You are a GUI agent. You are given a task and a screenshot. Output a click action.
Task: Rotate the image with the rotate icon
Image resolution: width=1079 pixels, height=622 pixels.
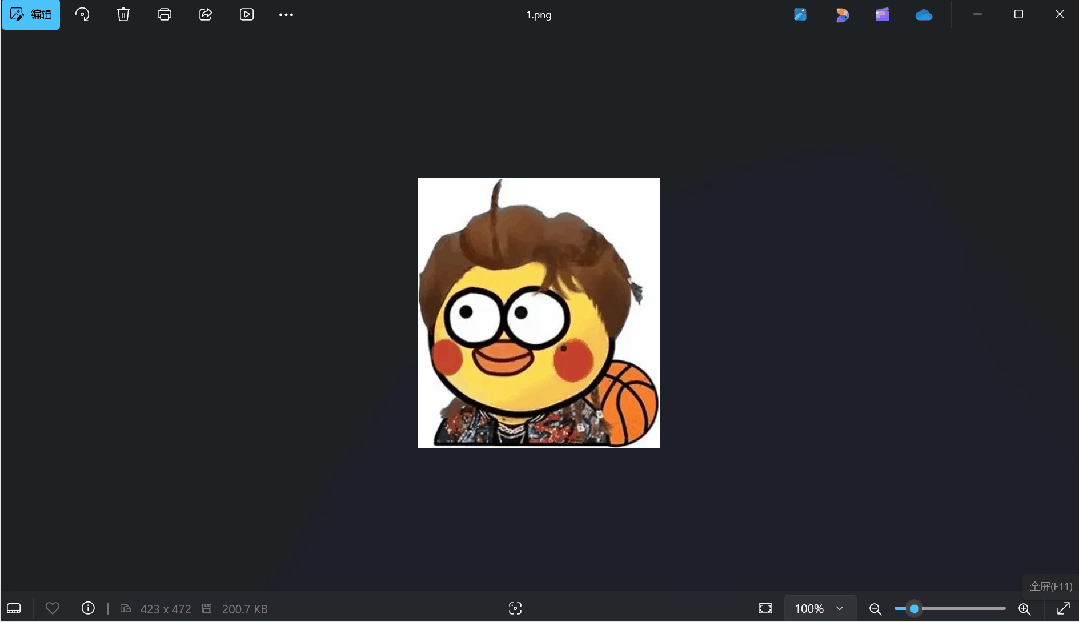click(x=82, y=15)
